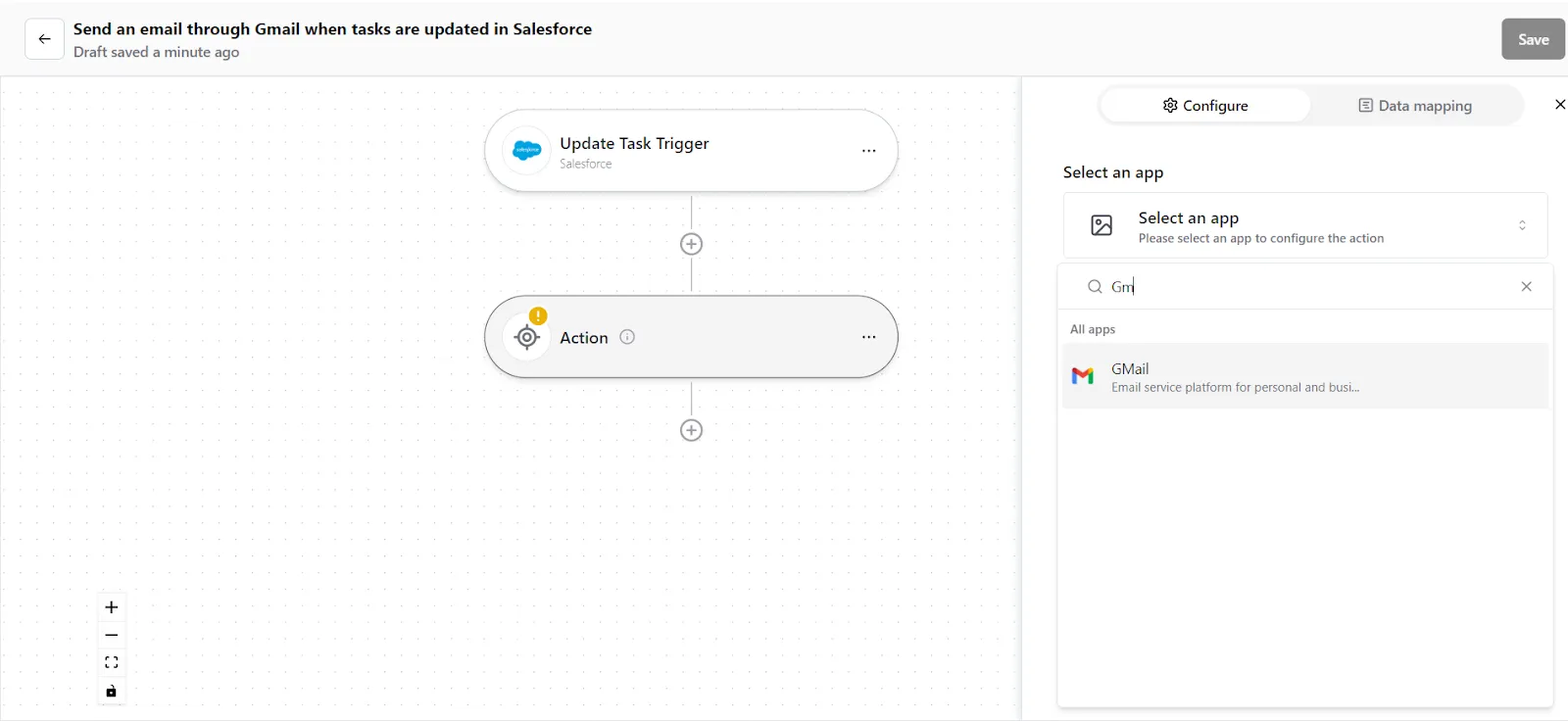Screen dimensions: 1568x721
Task: Toggle the canvas lock
Action: 112,691
